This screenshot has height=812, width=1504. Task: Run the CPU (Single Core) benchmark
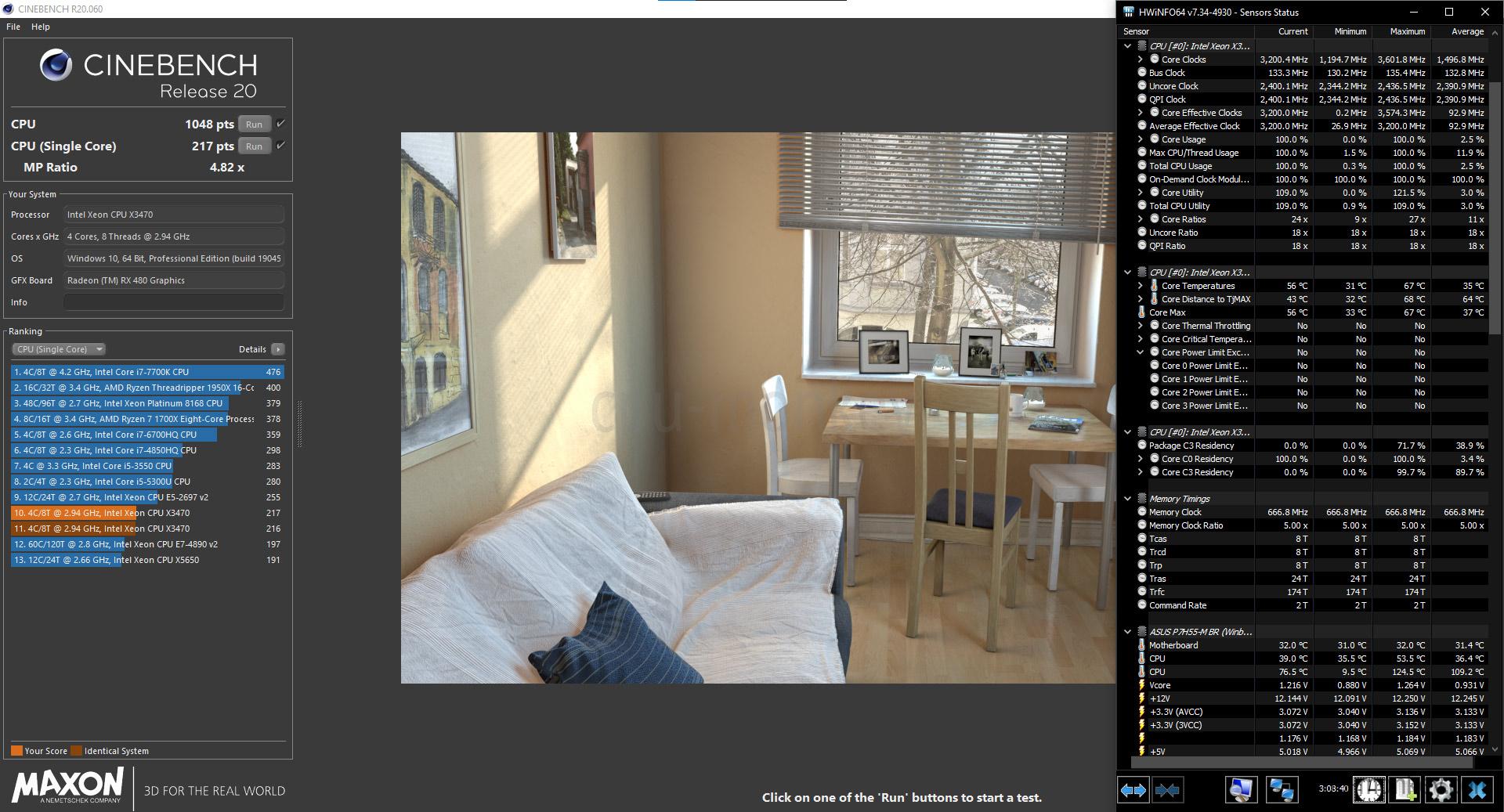coord(255,146)
